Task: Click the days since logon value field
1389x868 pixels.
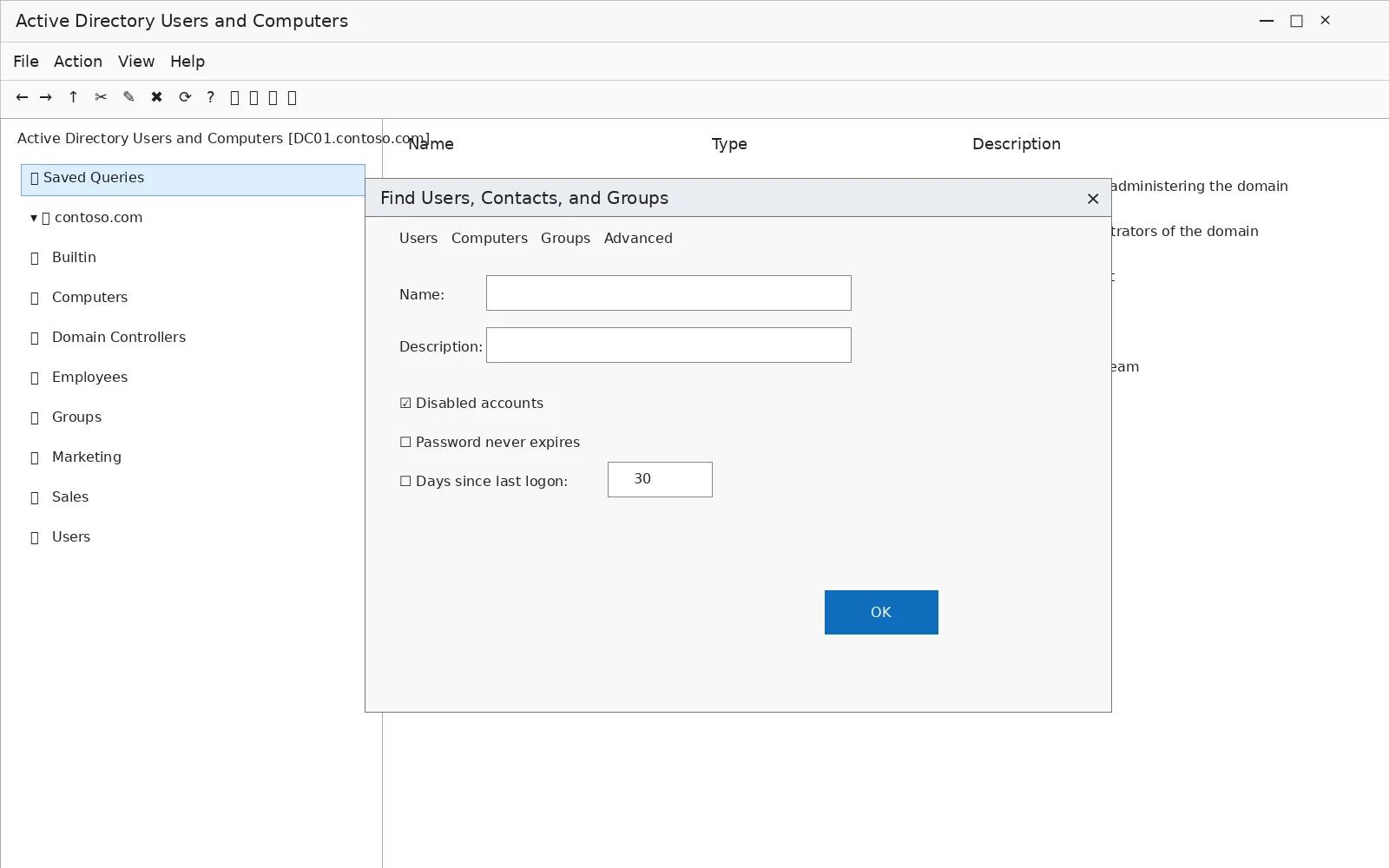Action: pos(660,479)
